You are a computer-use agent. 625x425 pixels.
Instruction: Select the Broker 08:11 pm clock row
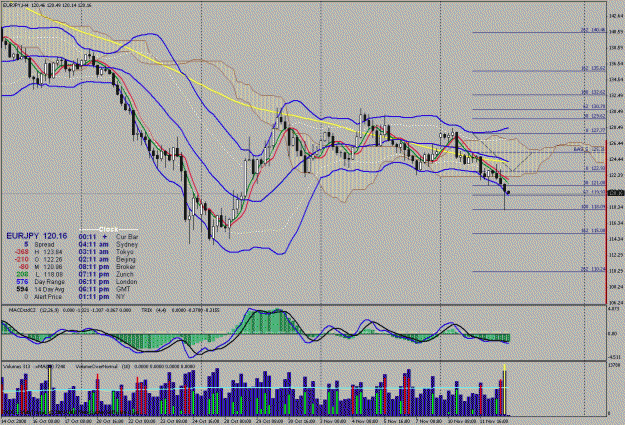[107, 267]
